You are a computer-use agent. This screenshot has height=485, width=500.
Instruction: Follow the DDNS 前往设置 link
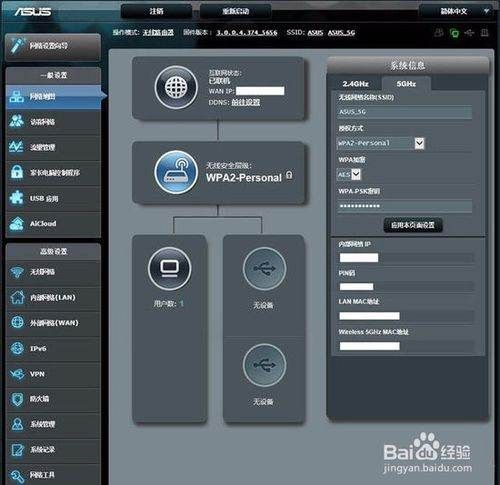pos(246,102)
